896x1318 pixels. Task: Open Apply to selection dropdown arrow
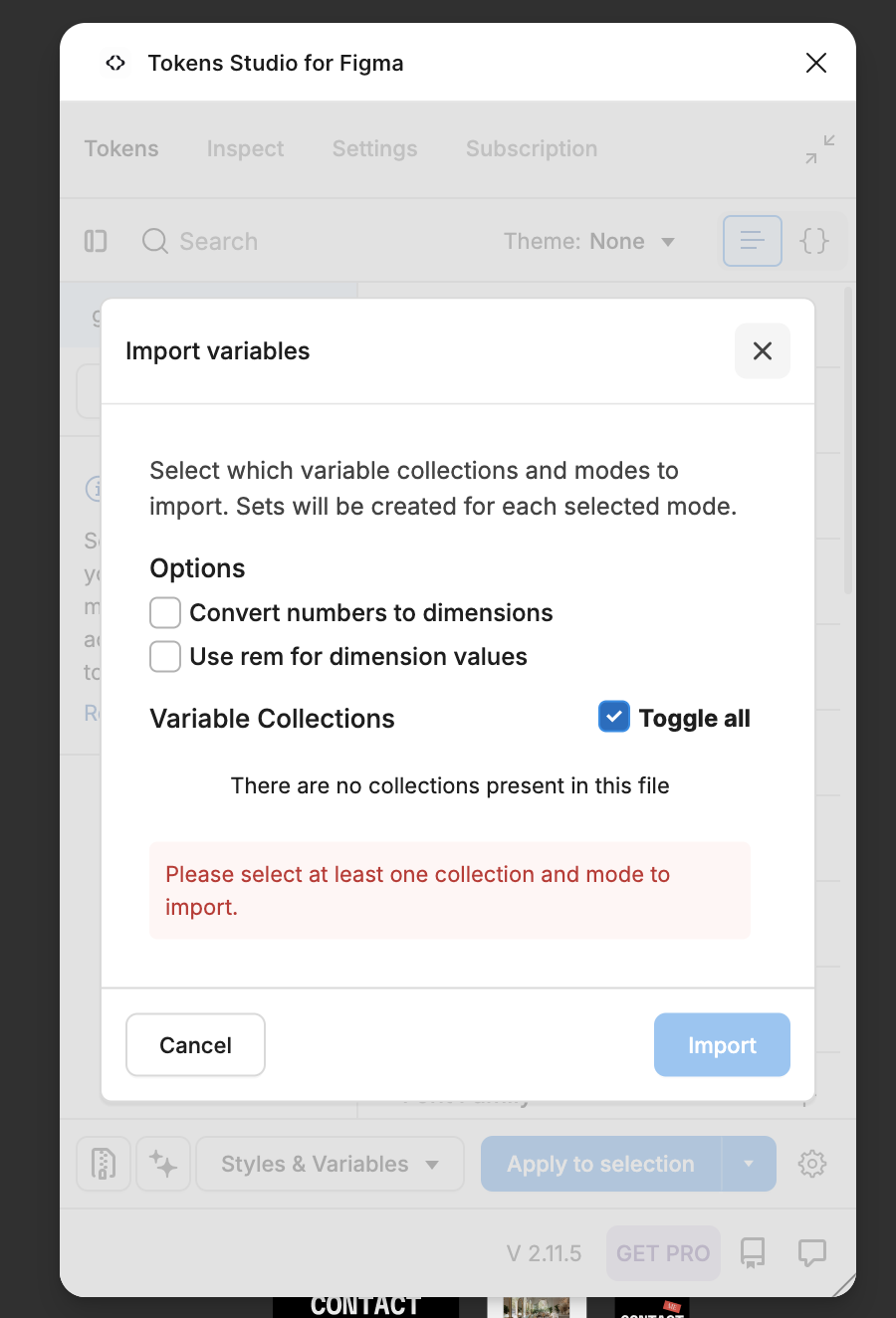(749, 1164)
